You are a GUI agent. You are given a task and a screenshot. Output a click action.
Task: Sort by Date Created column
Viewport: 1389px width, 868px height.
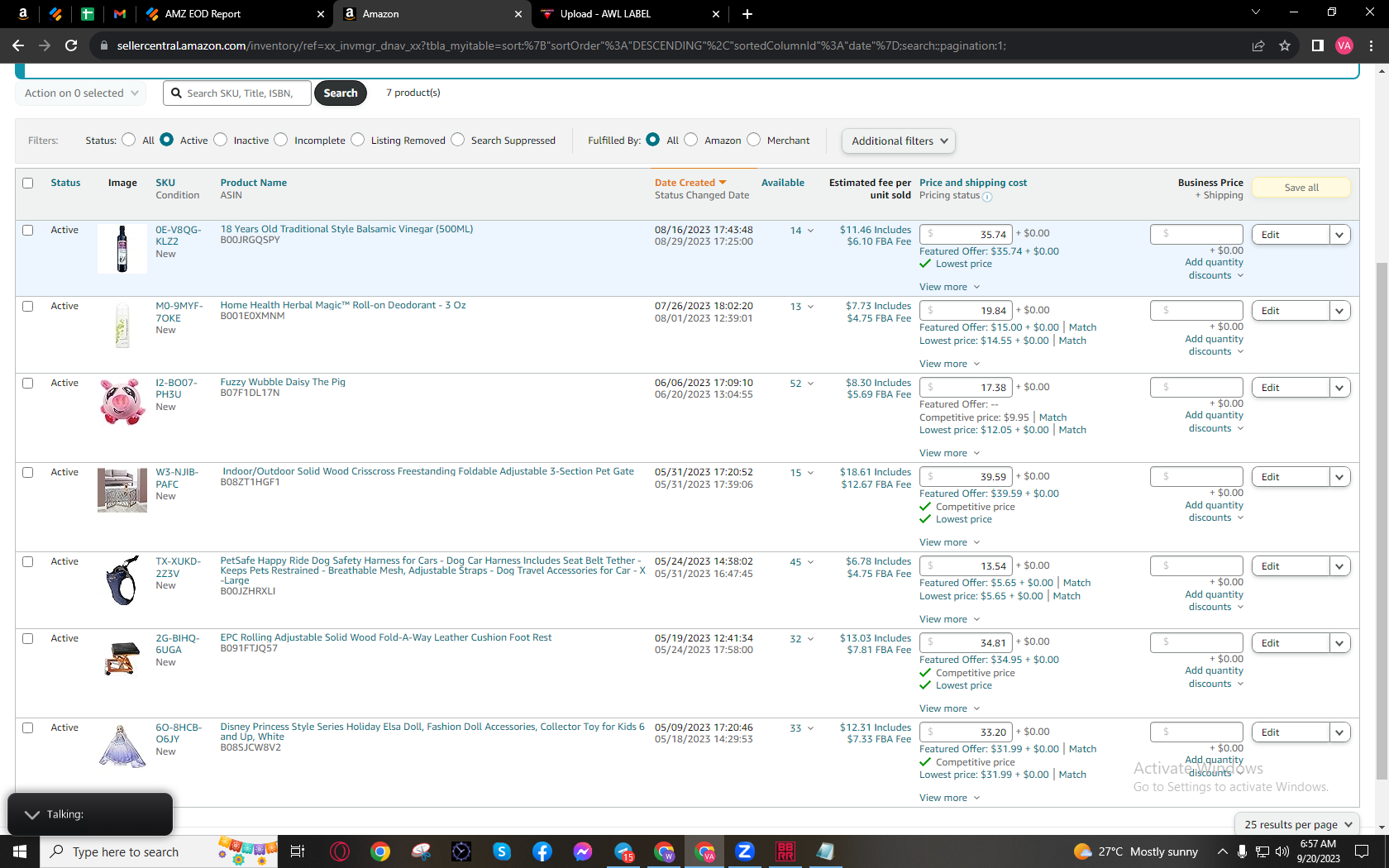point(690,183)
